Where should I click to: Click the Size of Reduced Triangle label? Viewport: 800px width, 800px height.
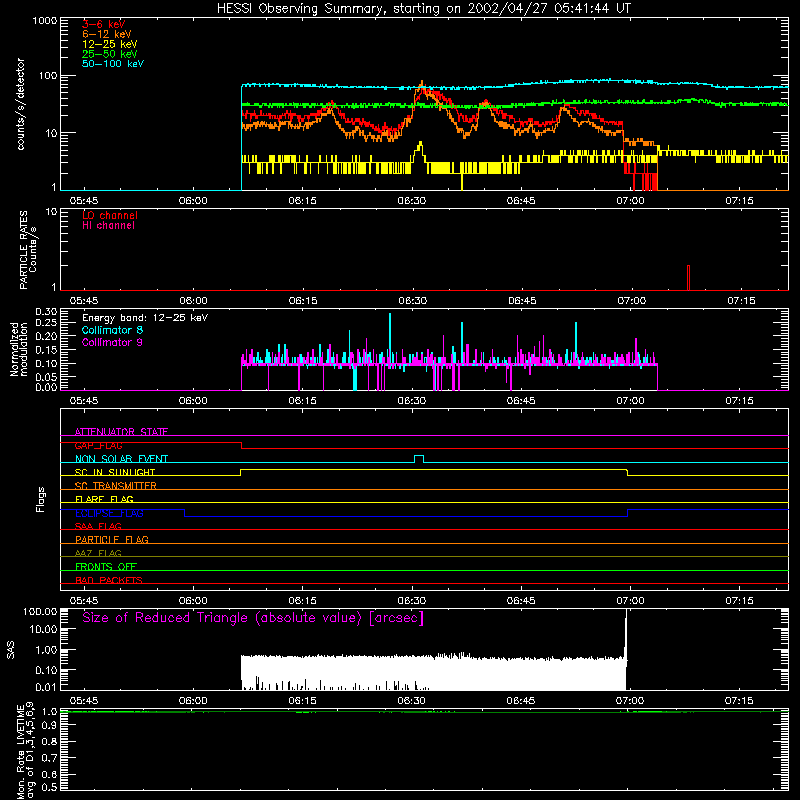point(253,618)
